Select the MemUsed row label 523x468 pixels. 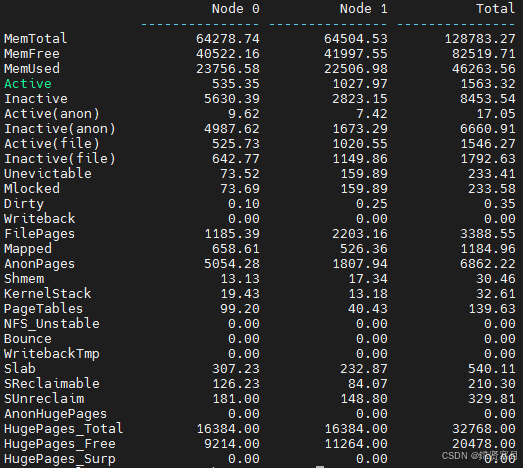point(32,69)
